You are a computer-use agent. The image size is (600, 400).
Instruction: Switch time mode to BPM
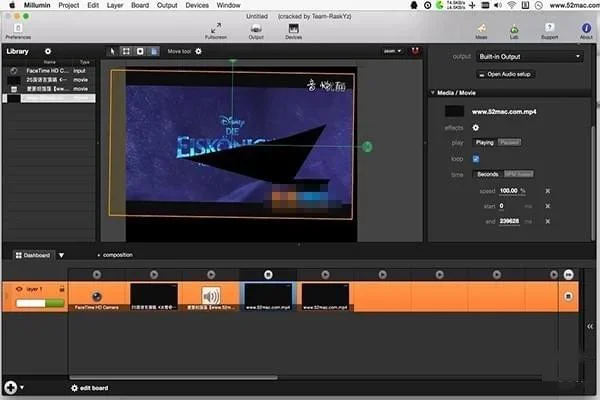[518, 174]
